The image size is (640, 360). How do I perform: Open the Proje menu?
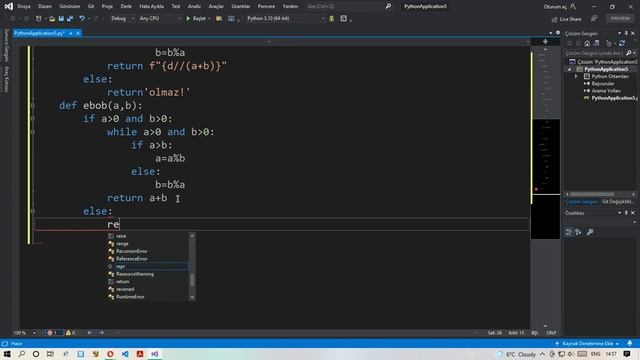(107, 7)
